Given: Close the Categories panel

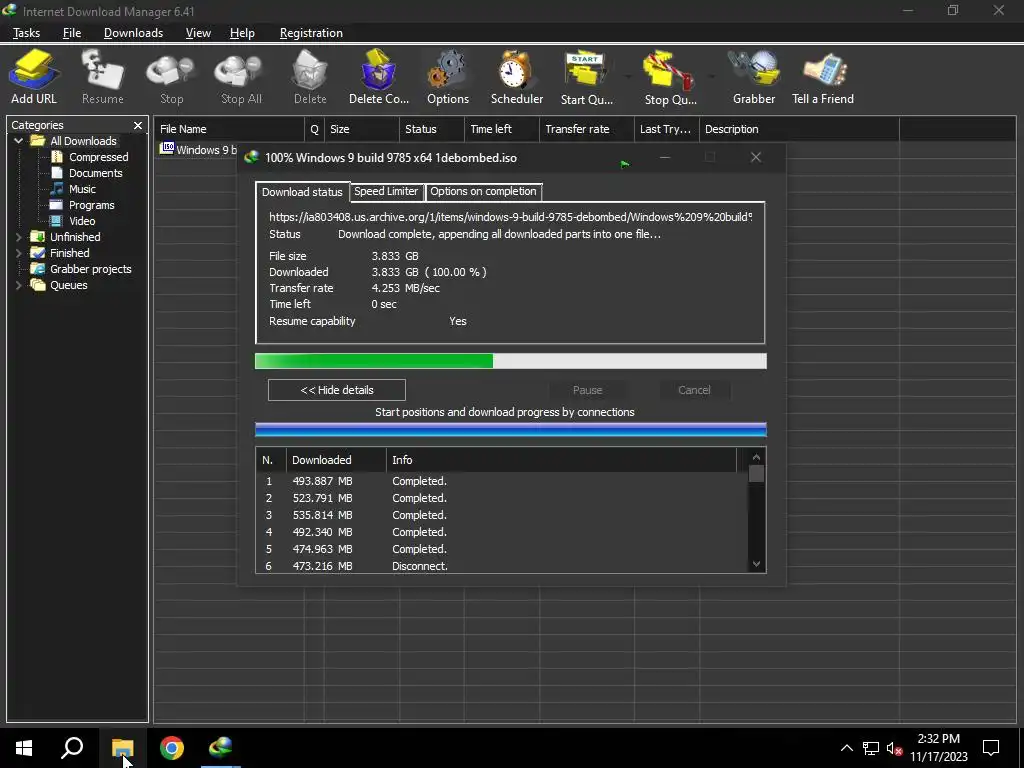Looking at the screenshot, I should pyautogui.click(x=138, y=125).
